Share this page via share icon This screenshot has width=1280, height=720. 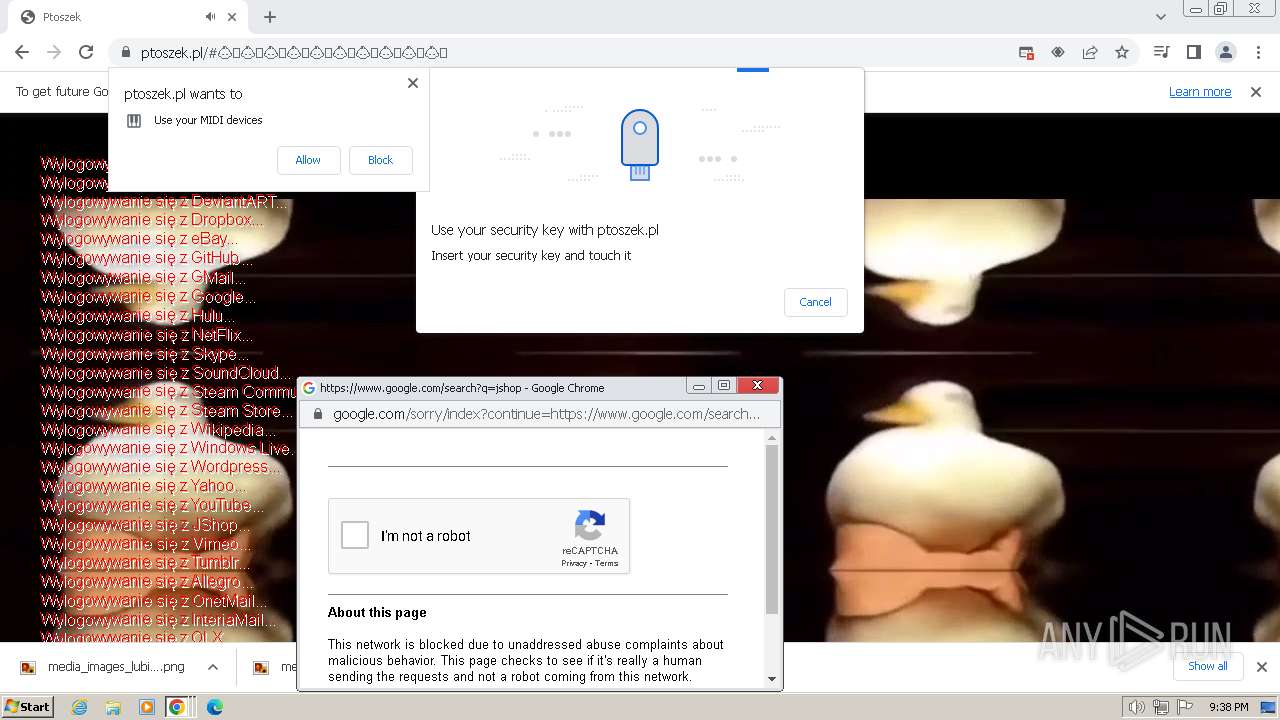tap(1090, 52)
